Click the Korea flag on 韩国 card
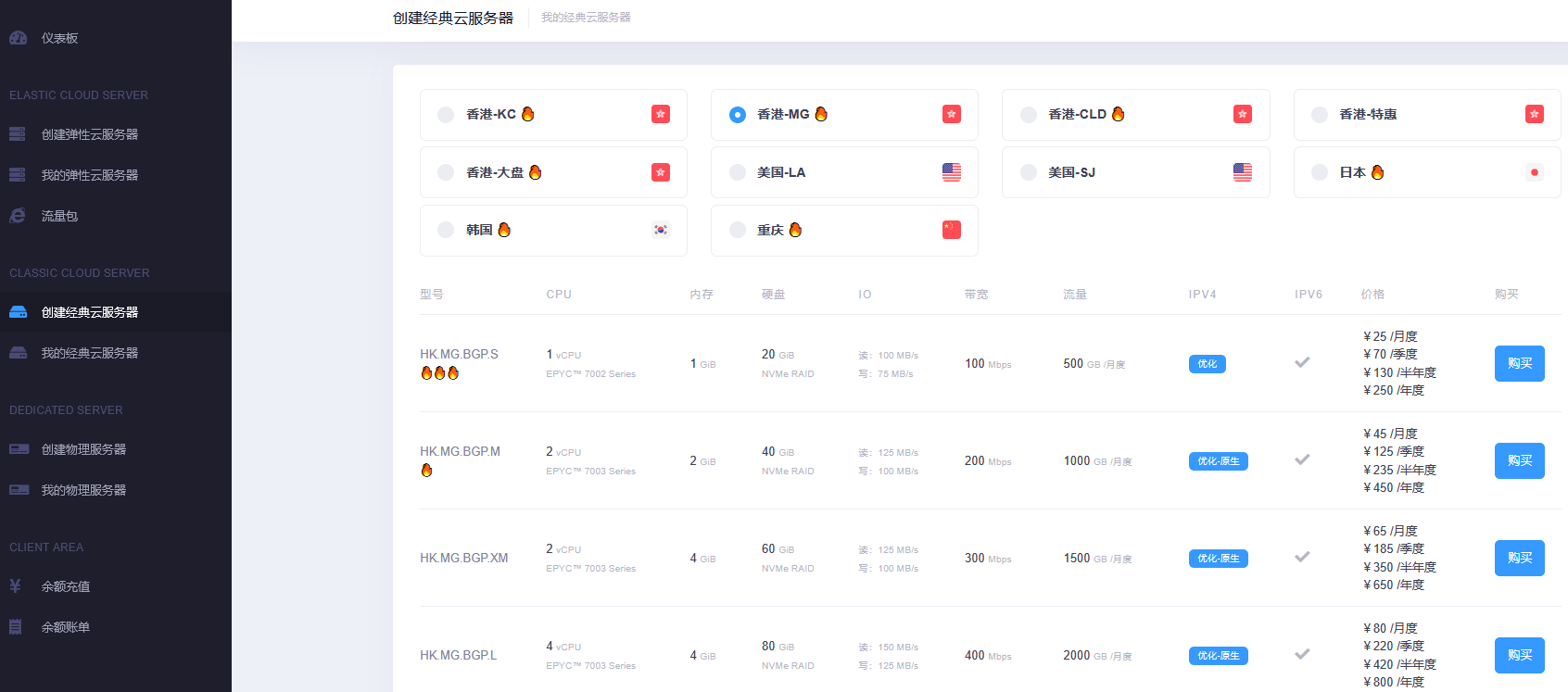 (x=661, y=230)
